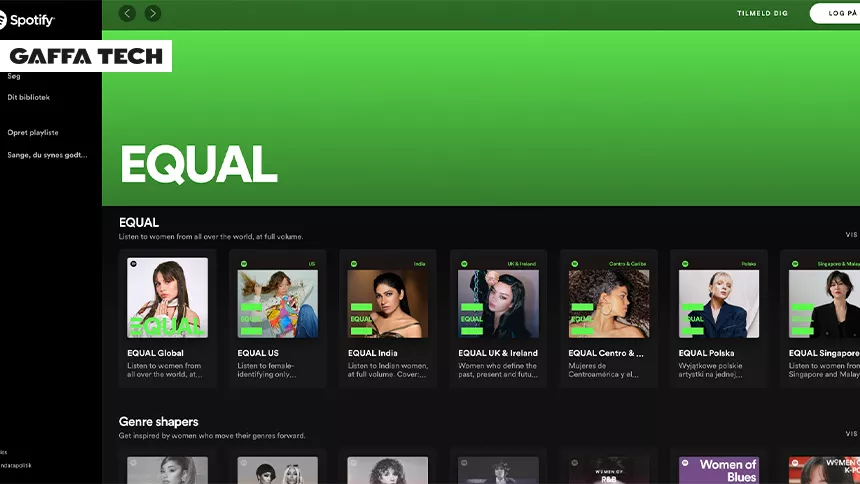The height and width of the screenshot is (484, 860).
Task: Click the EQUAL Global title text
Action: [x=155, y=353]
